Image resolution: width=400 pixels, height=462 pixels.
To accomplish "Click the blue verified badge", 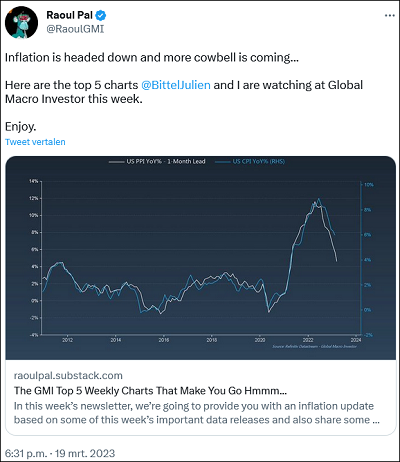I will tap(101, 15).
